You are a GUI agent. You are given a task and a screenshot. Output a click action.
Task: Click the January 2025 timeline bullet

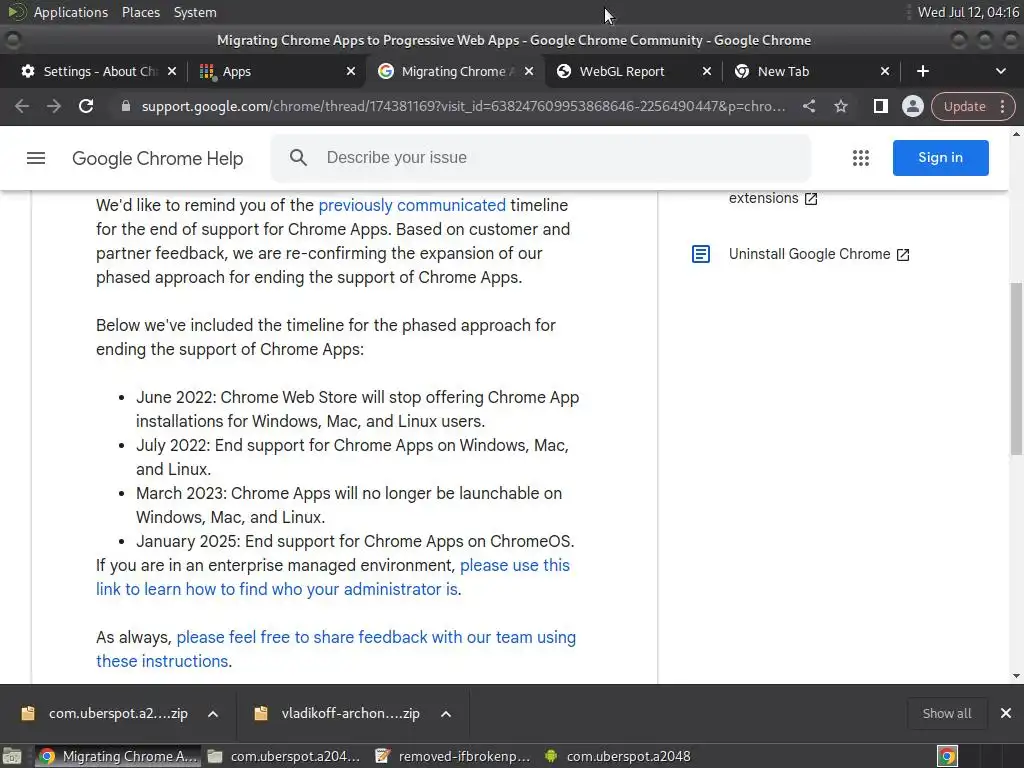click(355, 541)
